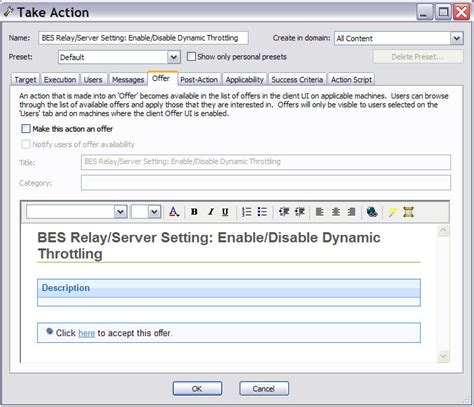Open the Messages tab
The image size is (474, 407).
(128, 80)
